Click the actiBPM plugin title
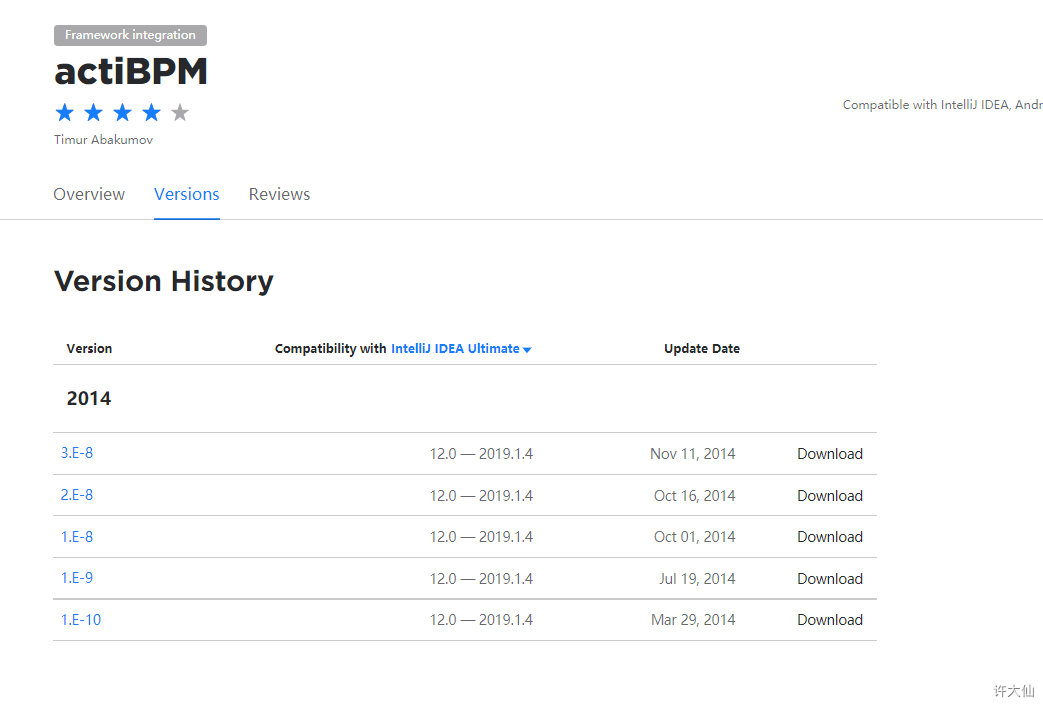The width and height of the screenshot is (1043, 707). [x=131, y=71]
